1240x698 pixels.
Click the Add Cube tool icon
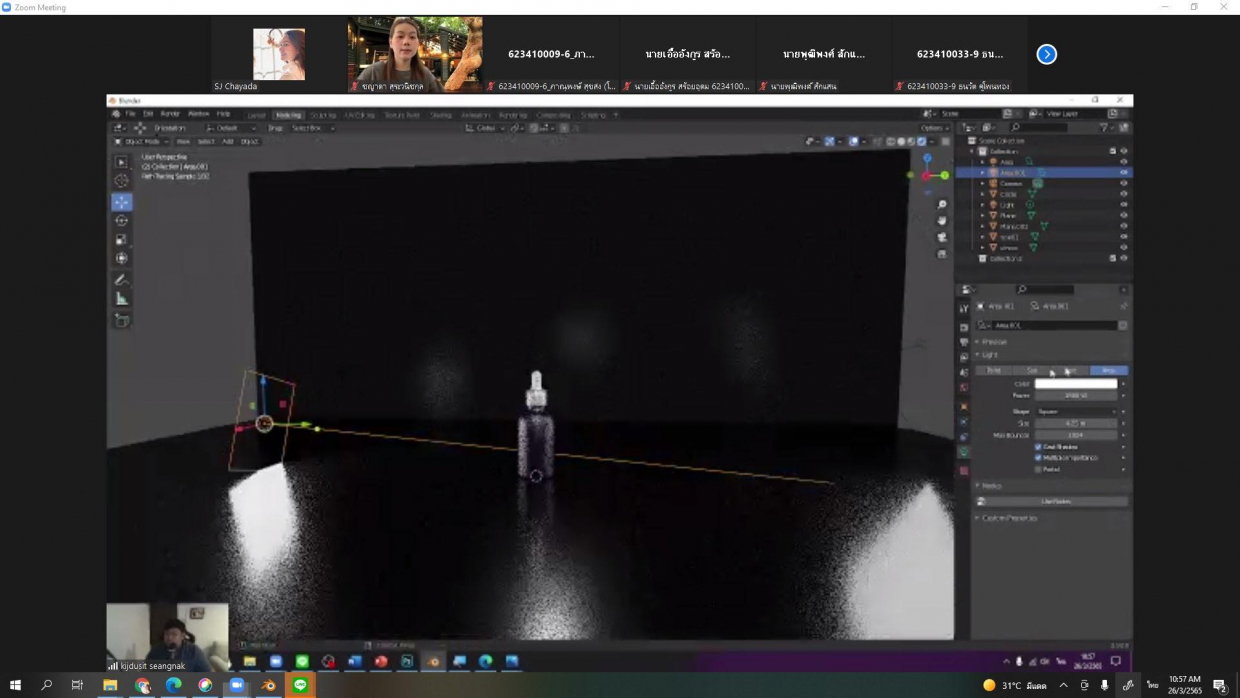coord(122,320)
